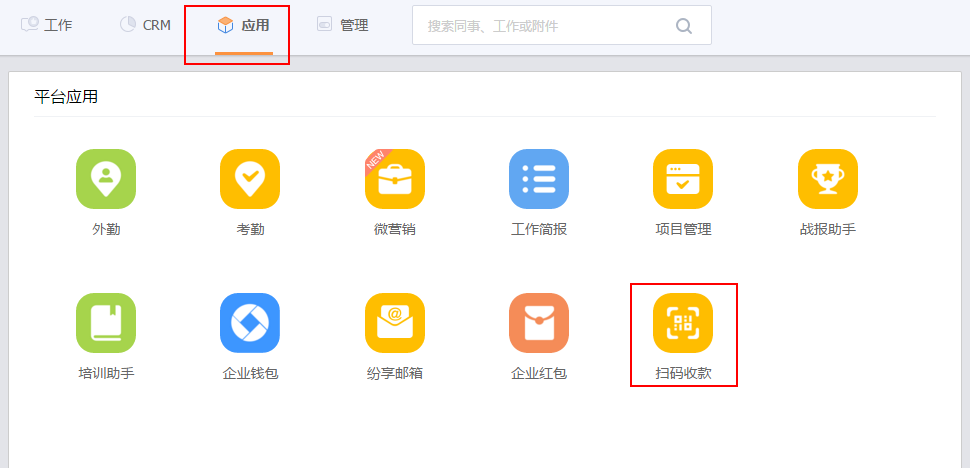Open the 工作简报 list app icon

(x=539, y=179)
